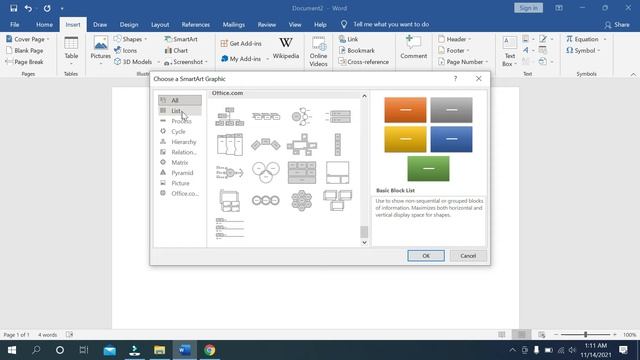640x360 pixels.
Task: Insert a Bookmark
Action: click(x=357, y=51)
